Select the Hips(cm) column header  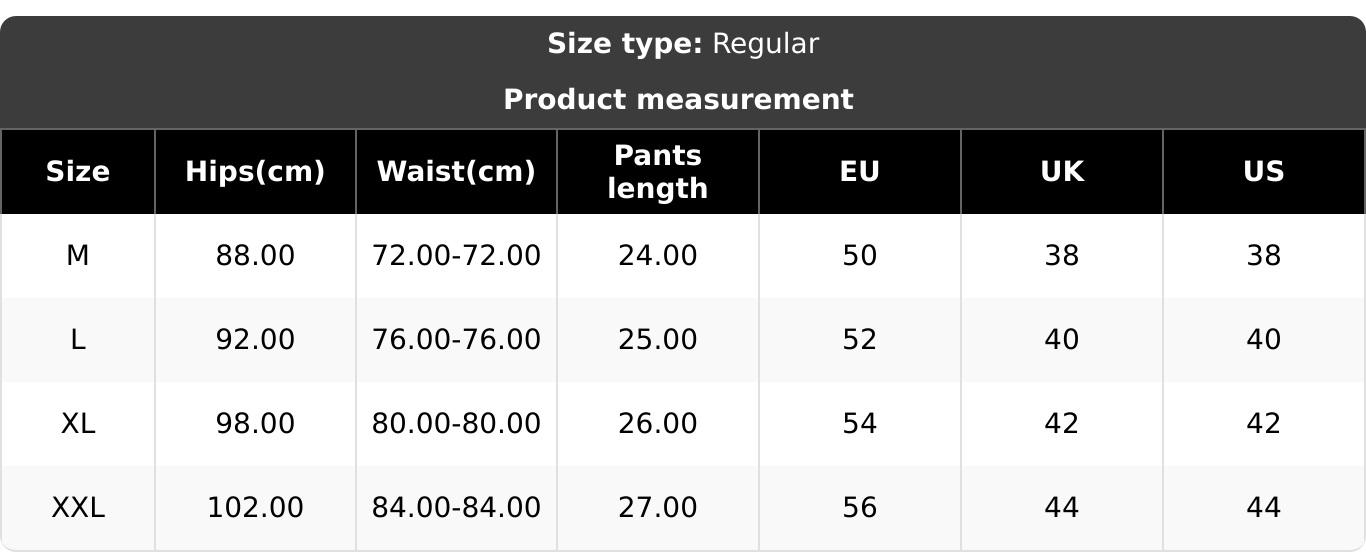pyautogui.click(x=255, y=172)
